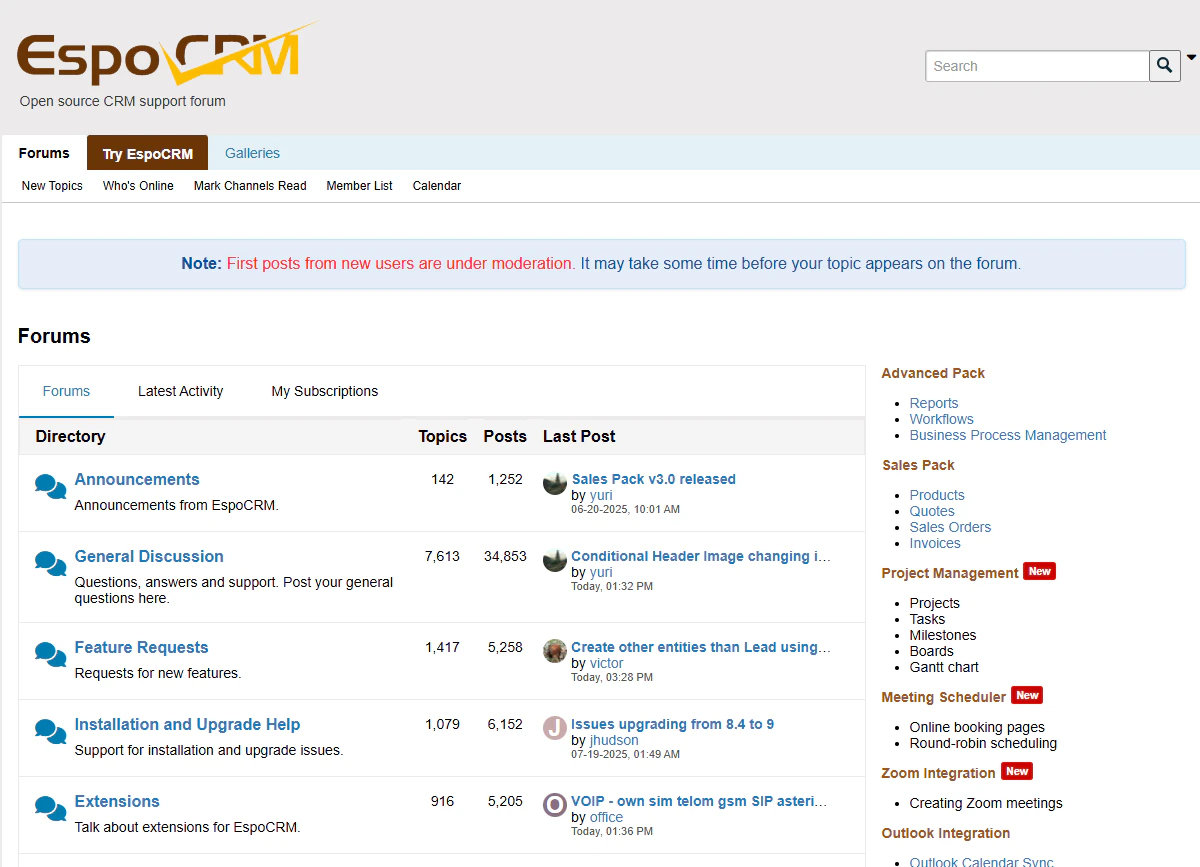Open the Calendar page
Screen dimensions: 1200x867
[437, 186]
